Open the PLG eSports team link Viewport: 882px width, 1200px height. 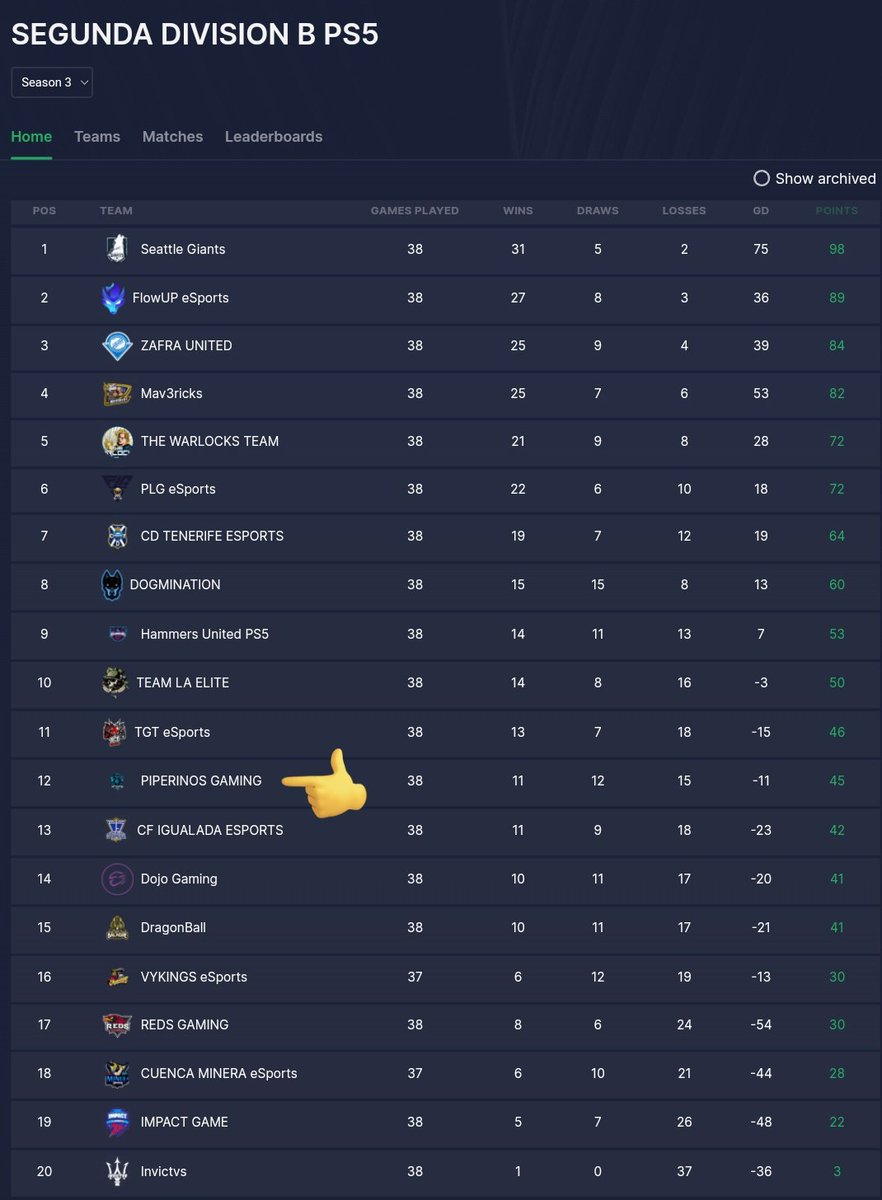pos(178,489)
